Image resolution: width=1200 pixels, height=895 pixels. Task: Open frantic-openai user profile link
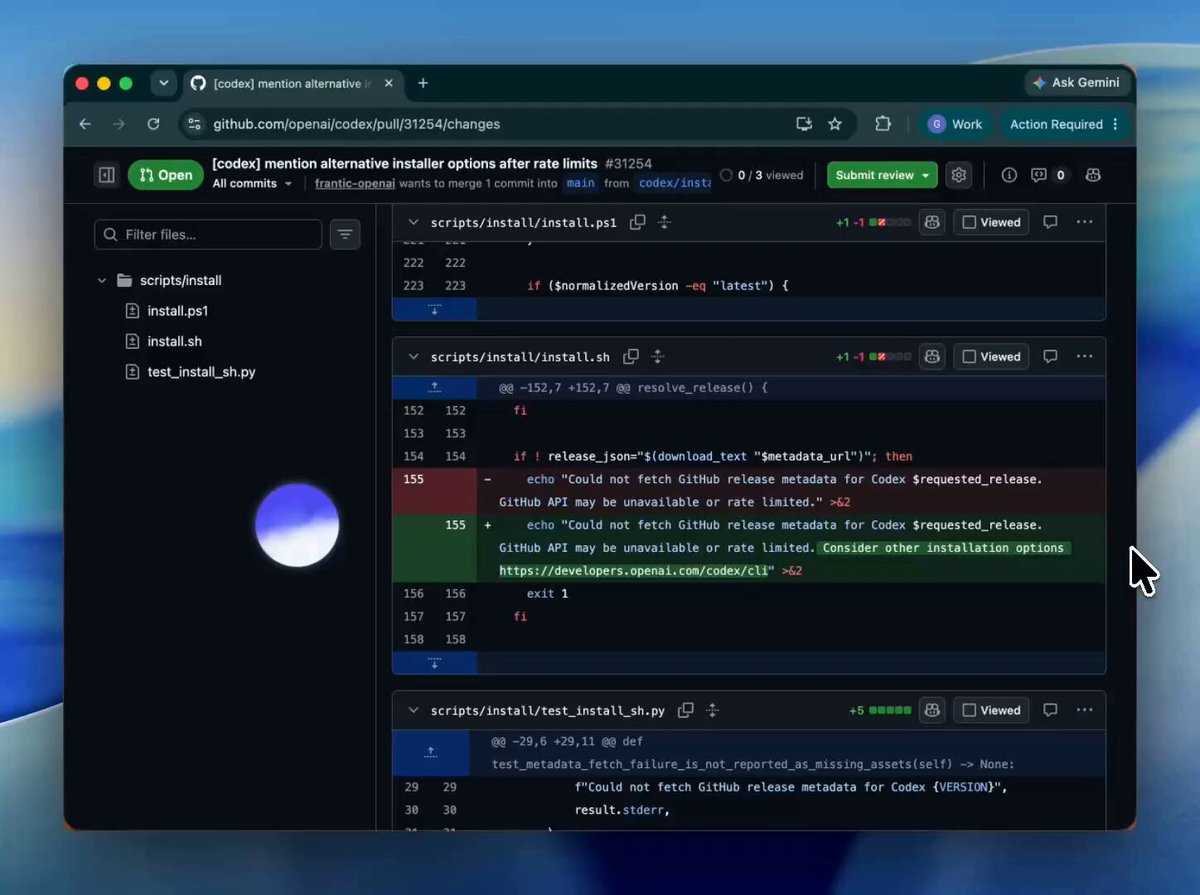(x=356, y=184)
